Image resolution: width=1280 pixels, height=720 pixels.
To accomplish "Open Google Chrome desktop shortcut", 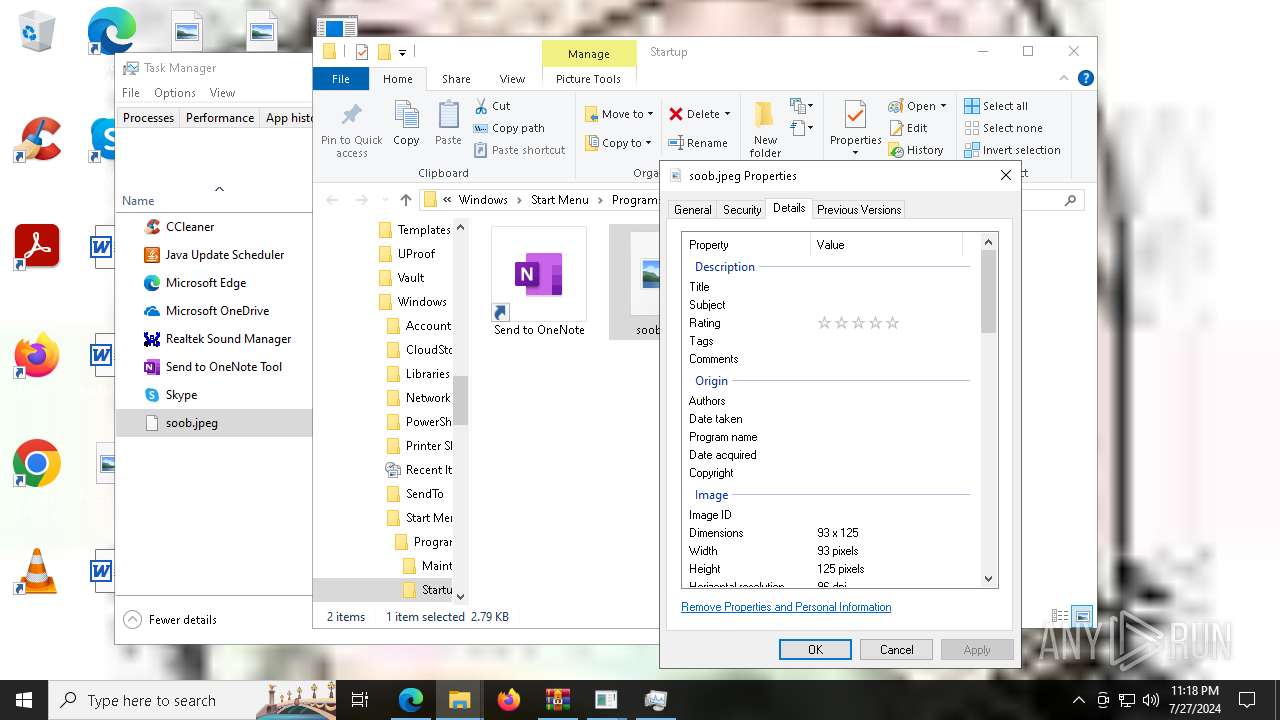I will pos(37,464).
